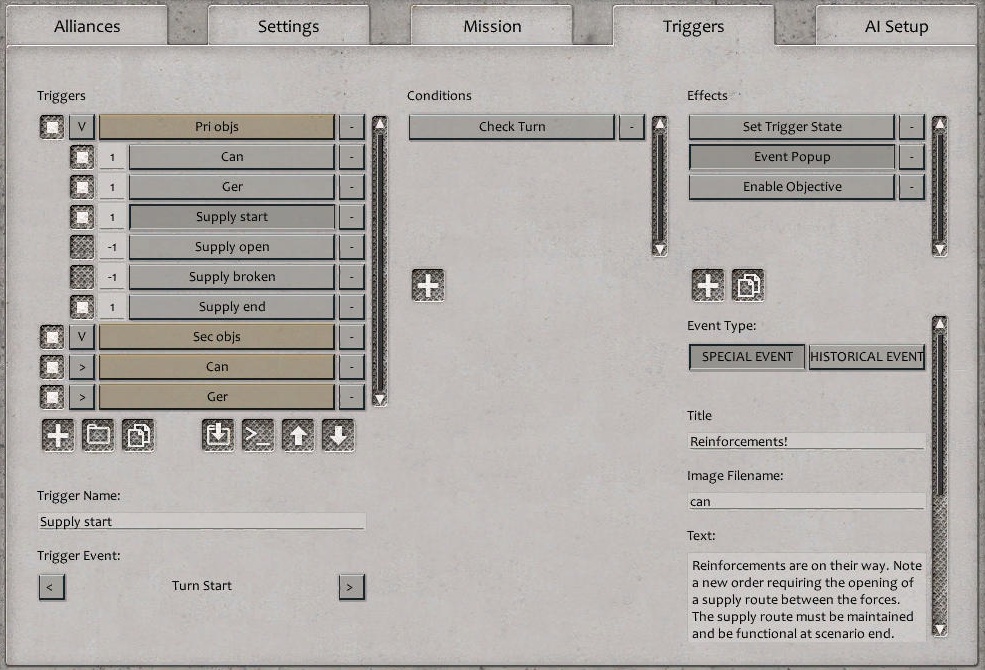
Task: Toggle the checkbox beside Pri objs
Action: pos(51,126)
